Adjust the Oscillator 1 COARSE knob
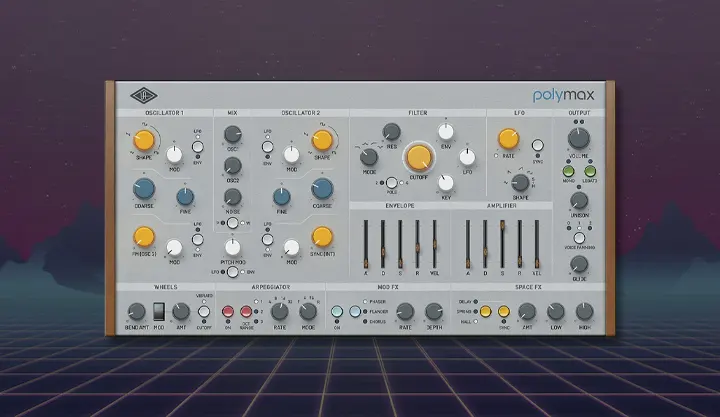 click(144, 189)
